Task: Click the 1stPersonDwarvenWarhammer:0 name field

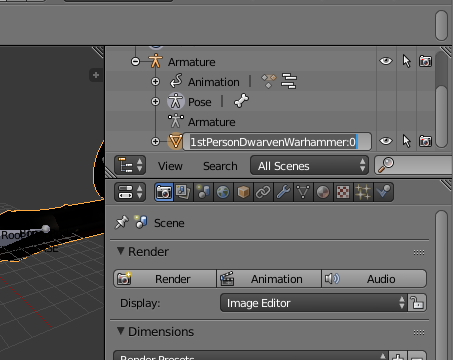Action: click(277, 142)
